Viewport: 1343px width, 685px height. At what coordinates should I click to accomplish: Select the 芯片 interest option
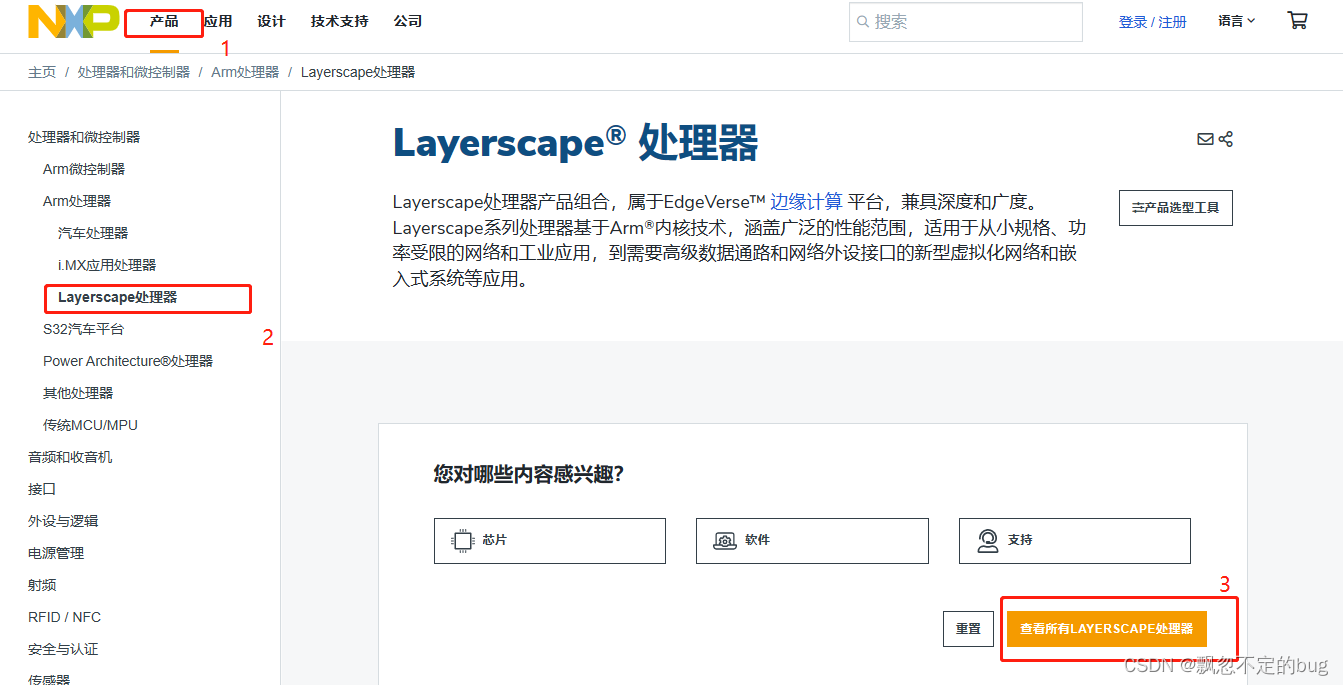pos(549,540)
